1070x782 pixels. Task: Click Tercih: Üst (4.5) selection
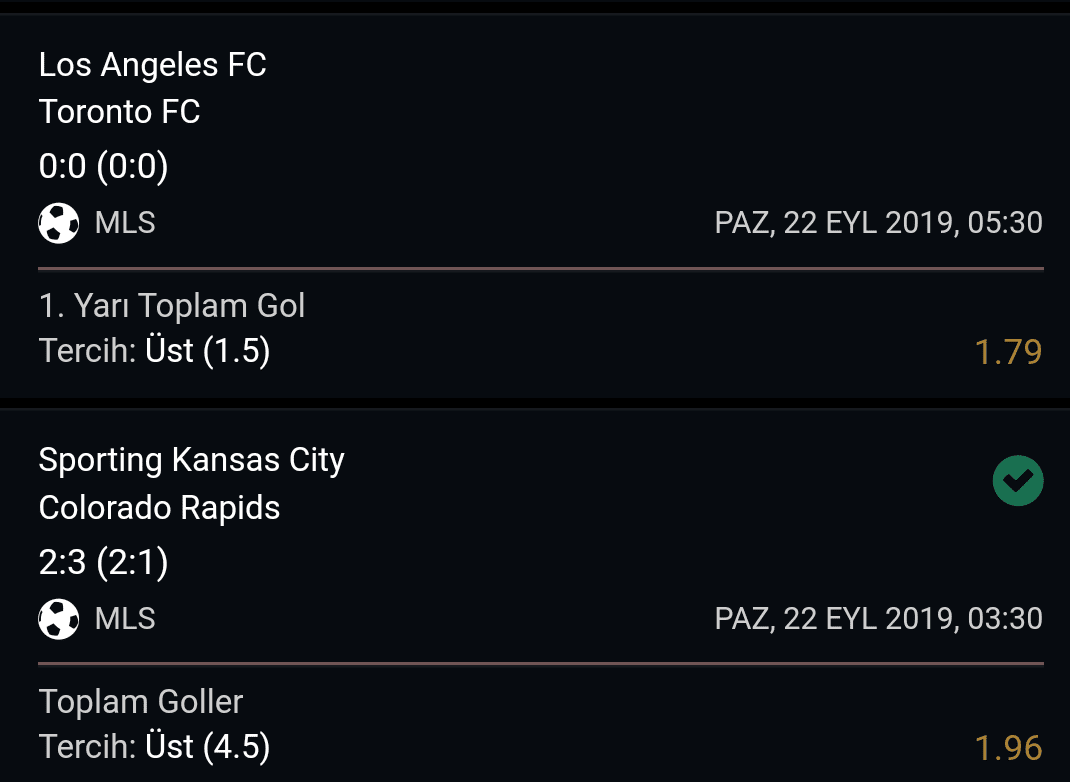[155, 747]
